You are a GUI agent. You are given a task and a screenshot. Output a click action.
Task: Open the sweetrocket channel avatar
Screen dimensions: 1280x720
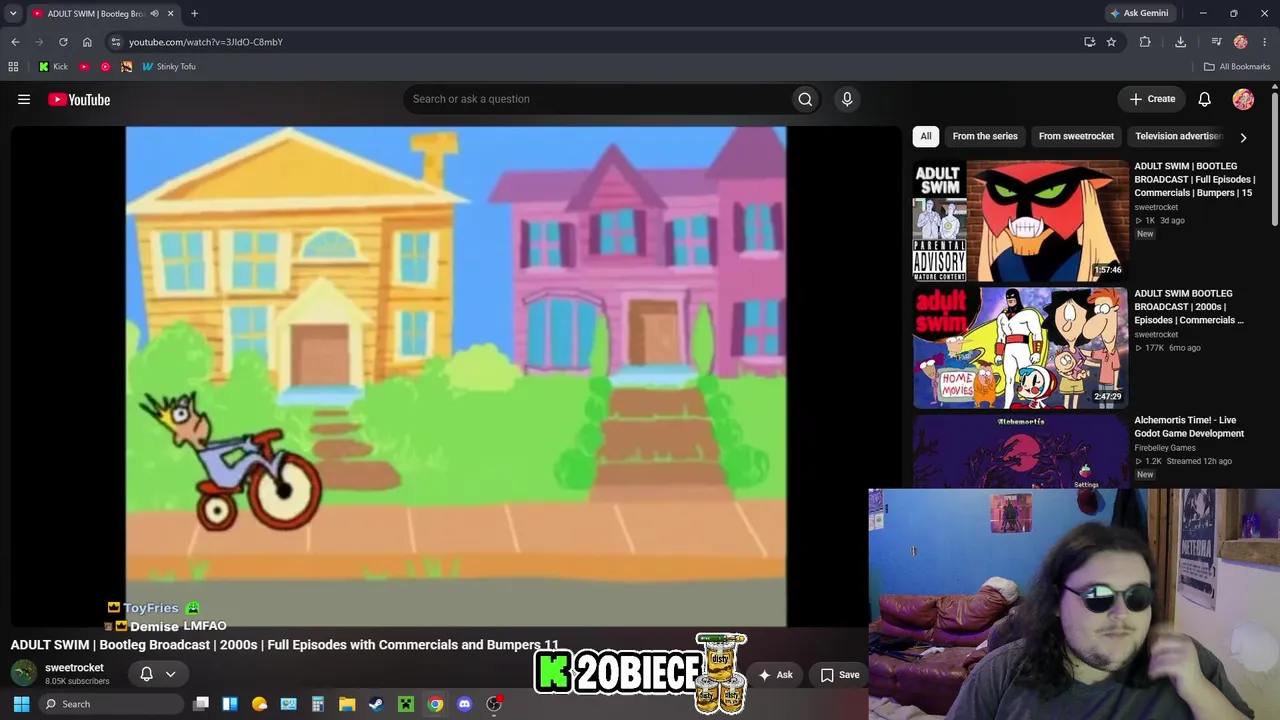pyautogui.click(x=24, y=674)
